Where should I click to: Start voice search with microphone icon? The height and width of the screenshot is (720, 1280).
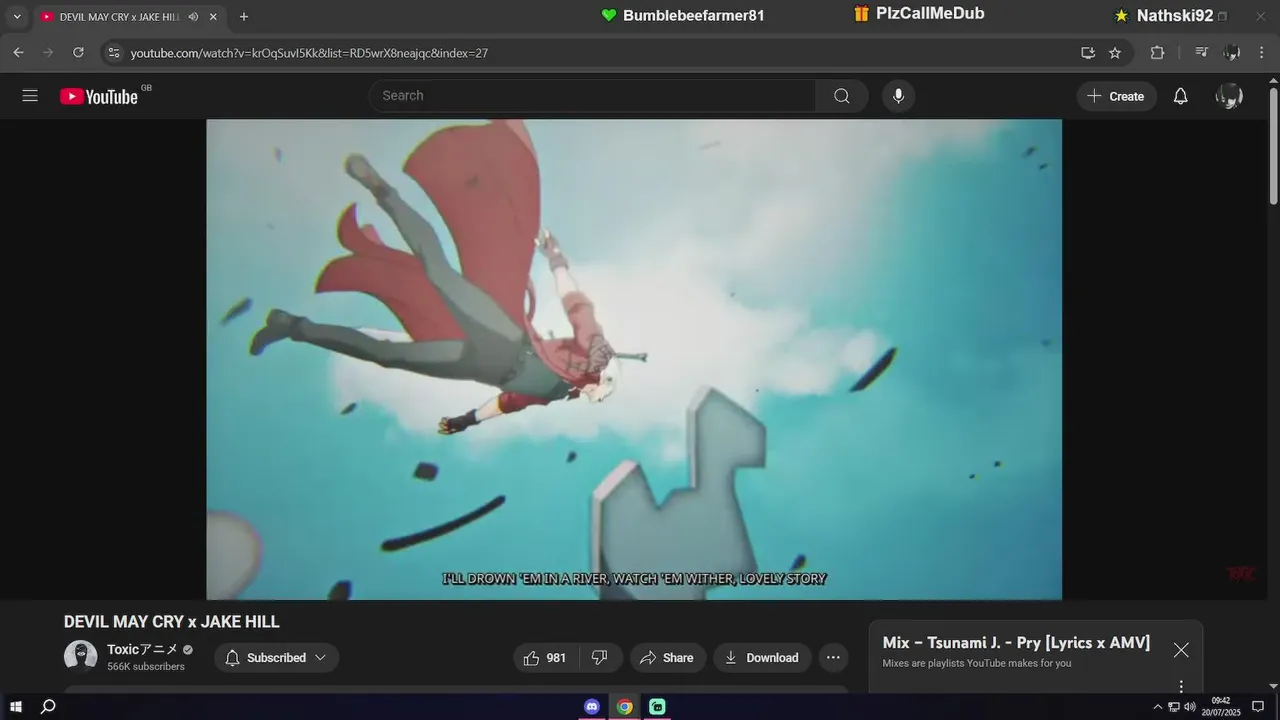[x=898, y=96]
